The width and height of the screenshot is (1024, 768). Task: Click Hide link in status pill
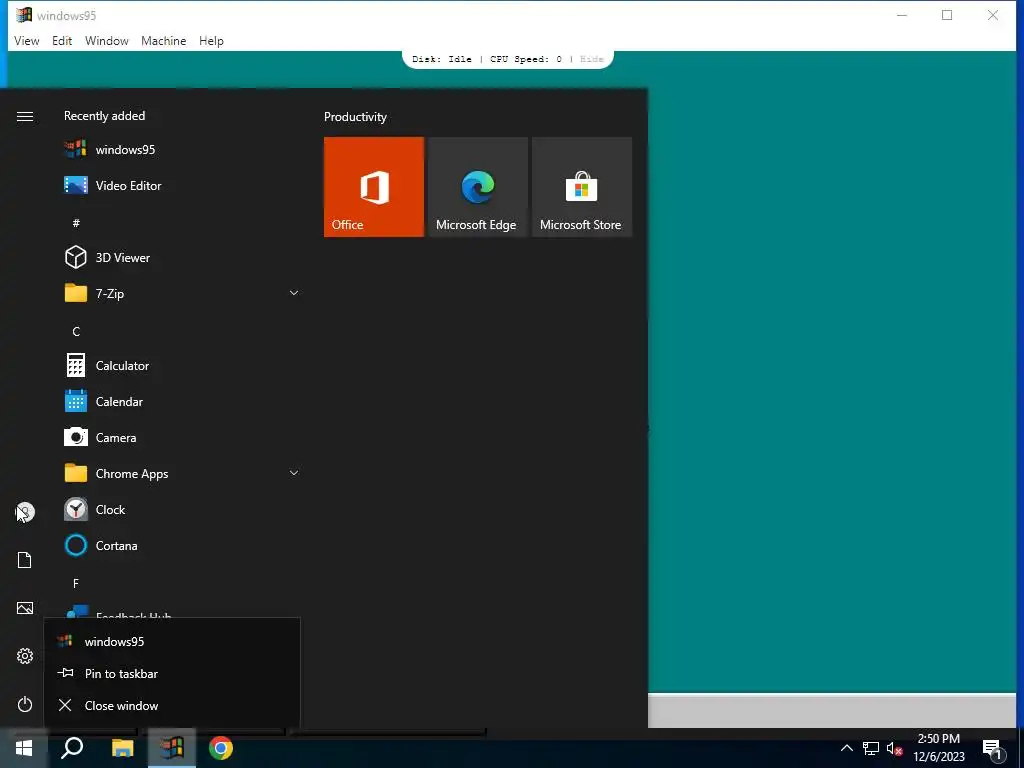592,59
